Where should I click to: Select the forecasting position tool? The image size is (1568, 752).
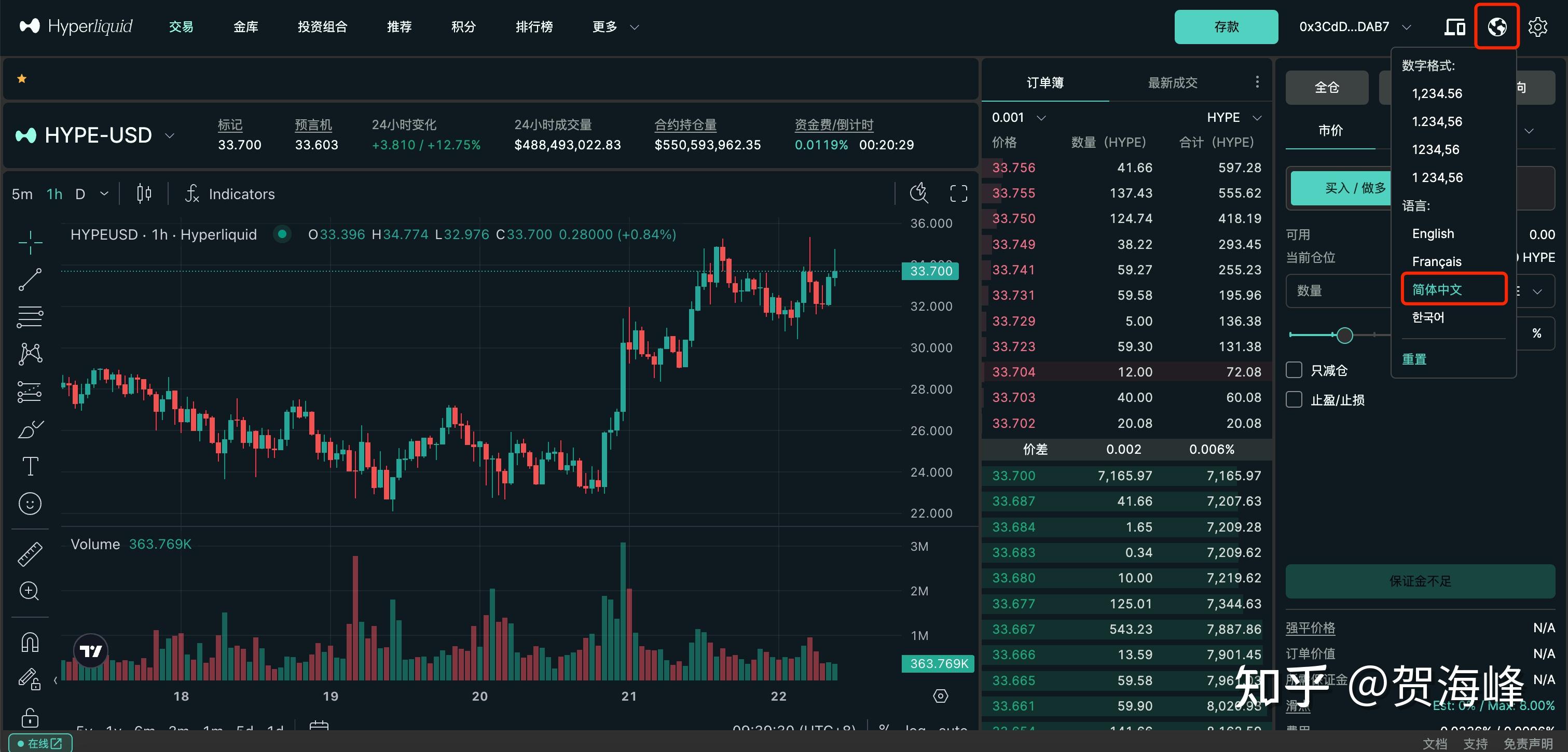click(30, 392)
